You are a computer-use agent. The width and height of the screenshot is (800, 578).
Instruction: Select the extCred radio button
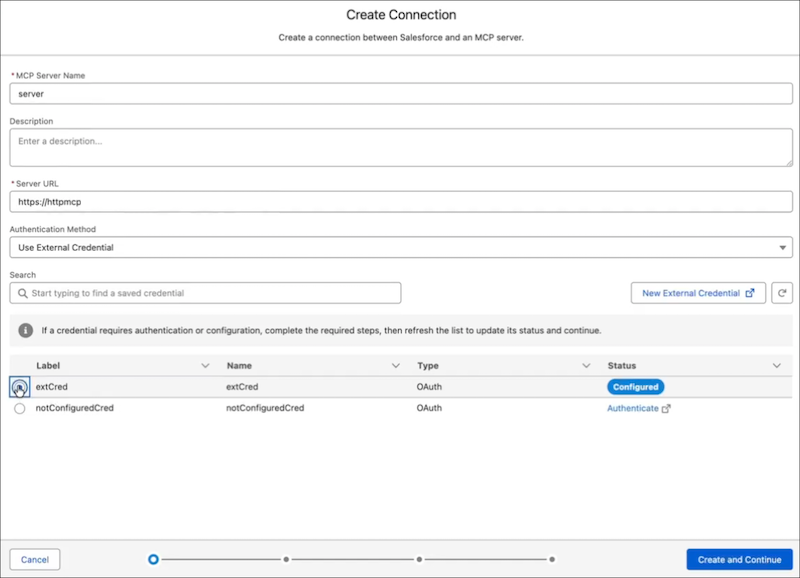(19, 387)
